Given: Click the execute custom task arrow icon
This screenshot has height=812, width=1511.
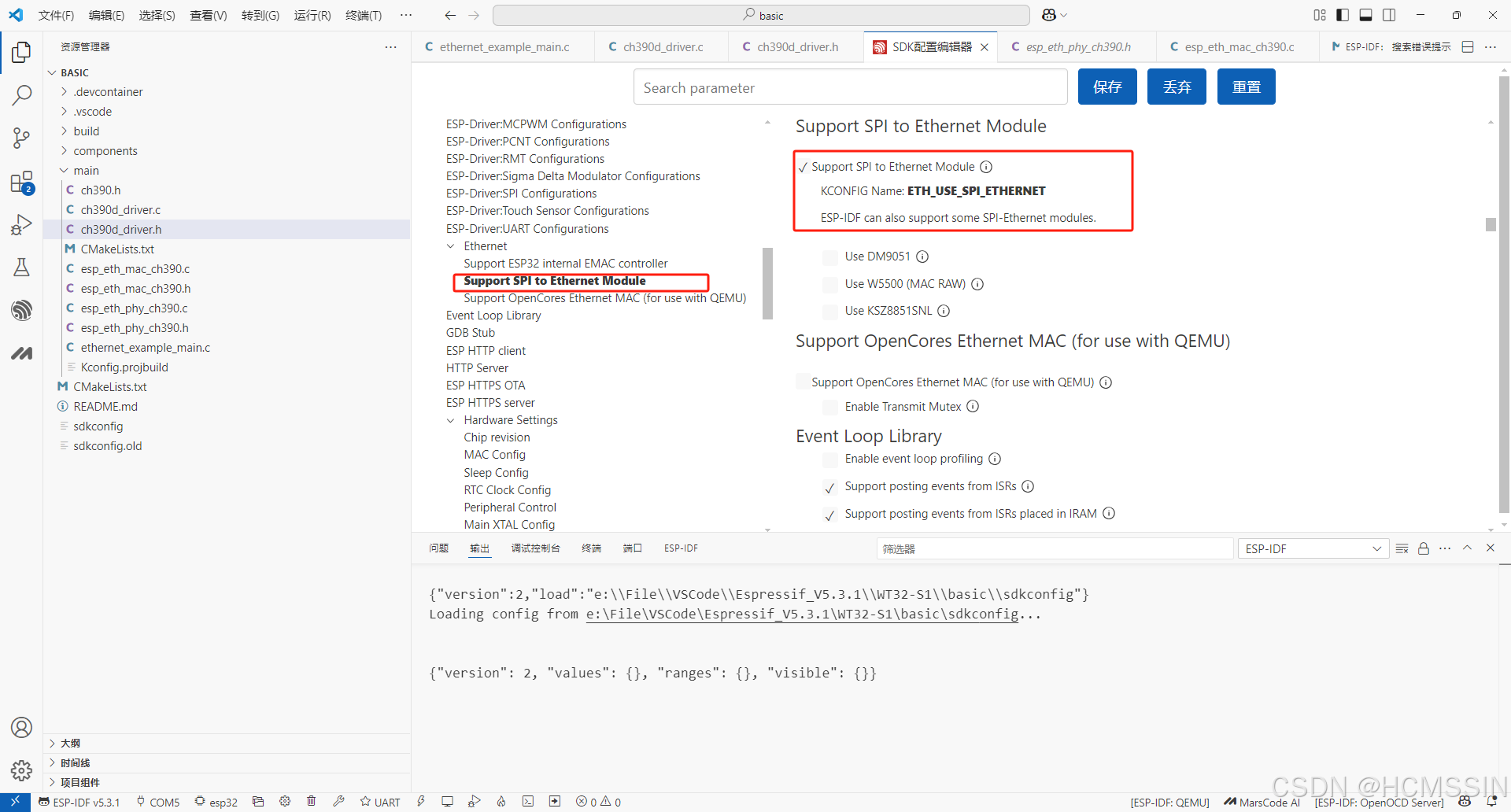Looking at the screenshot, I should [555, 802].
